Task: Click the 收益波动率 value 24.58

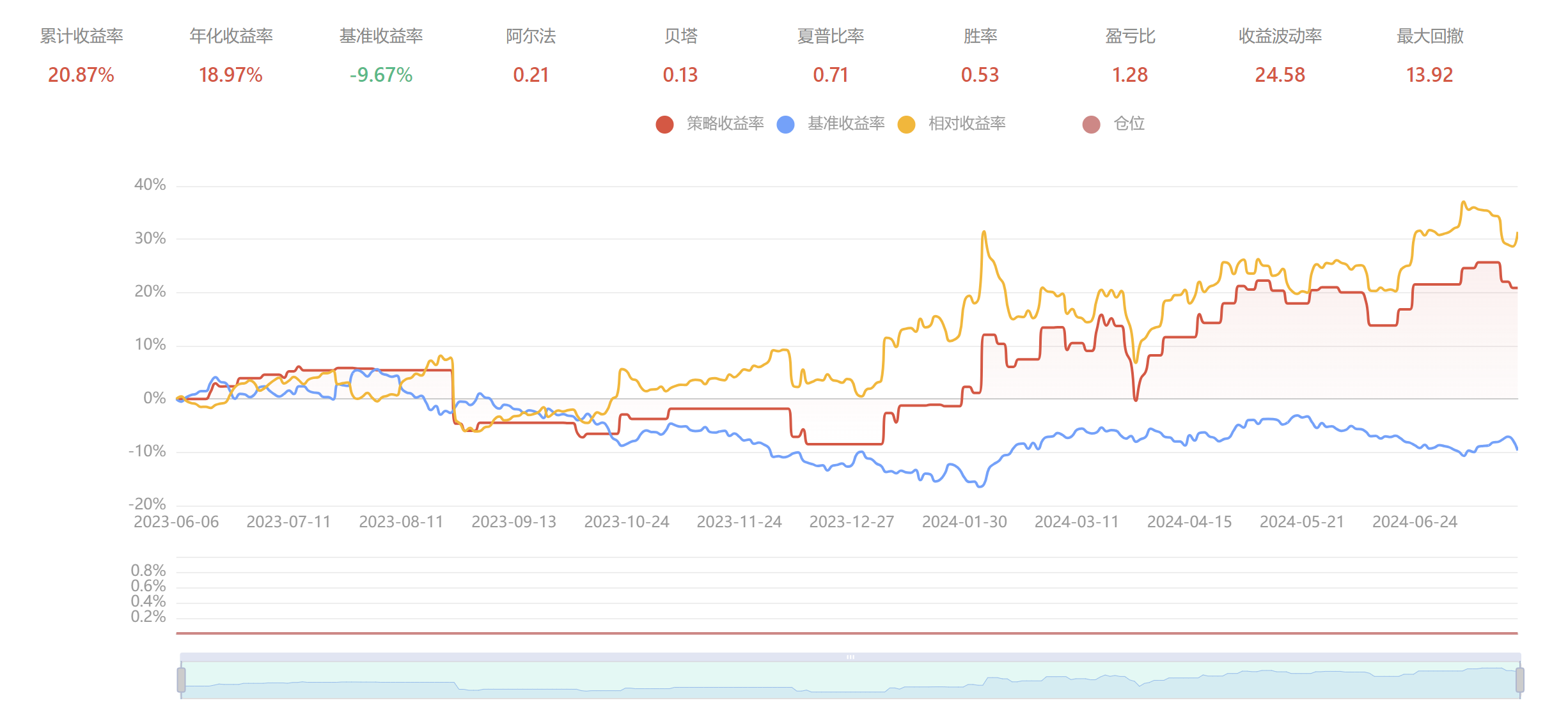Action: pyautogui.click(x=1280, y=75)
